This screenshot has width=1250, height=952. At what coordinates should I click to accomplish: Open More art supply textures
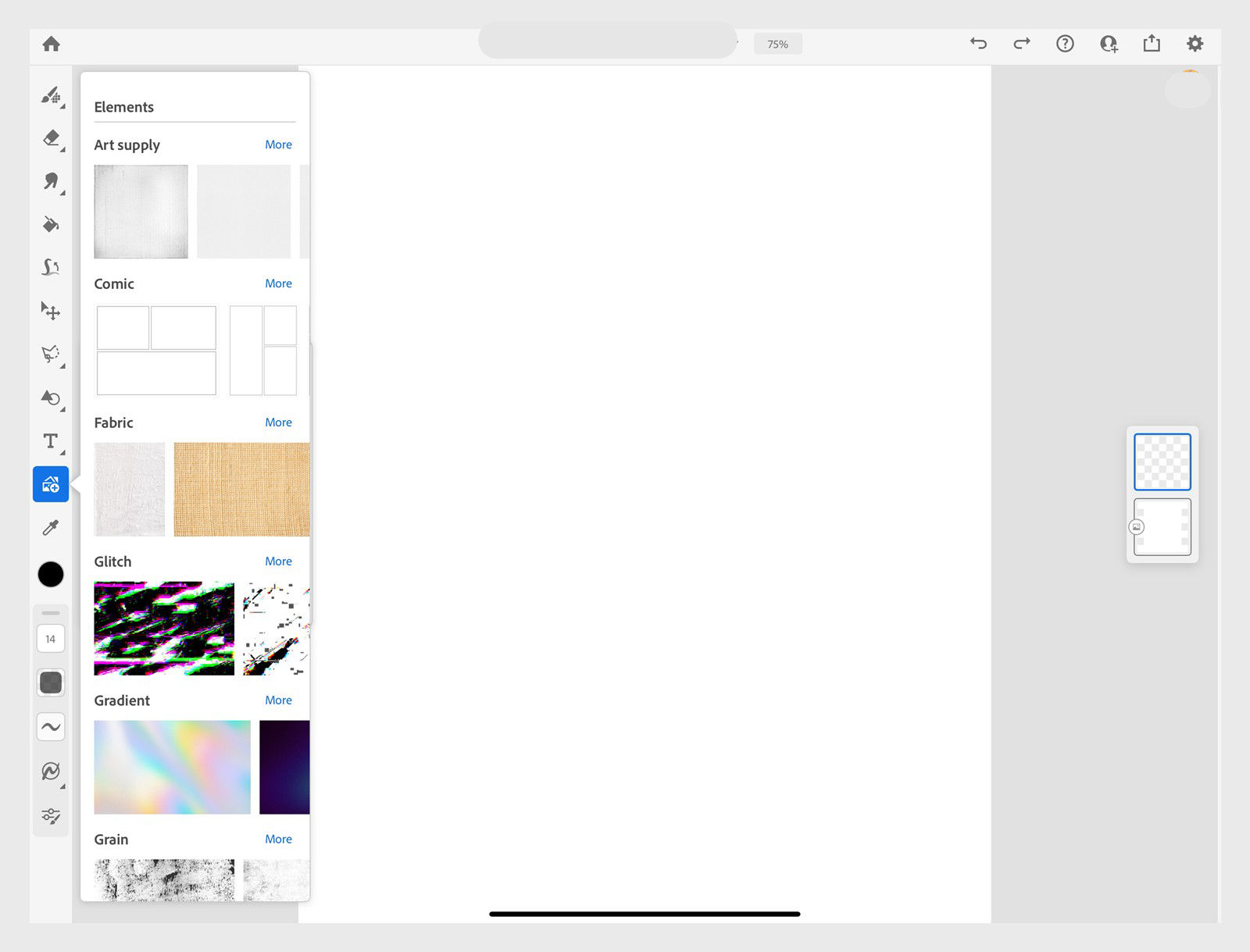[x=278, y=144]
